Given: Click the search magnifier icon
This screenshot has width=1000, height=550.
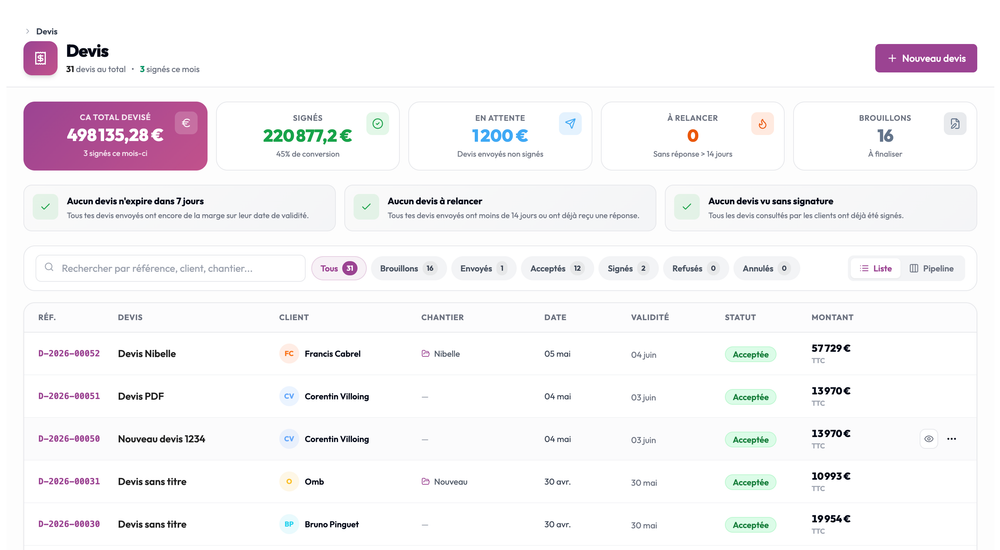Looking at the screenshot, I should pos(49,268).
